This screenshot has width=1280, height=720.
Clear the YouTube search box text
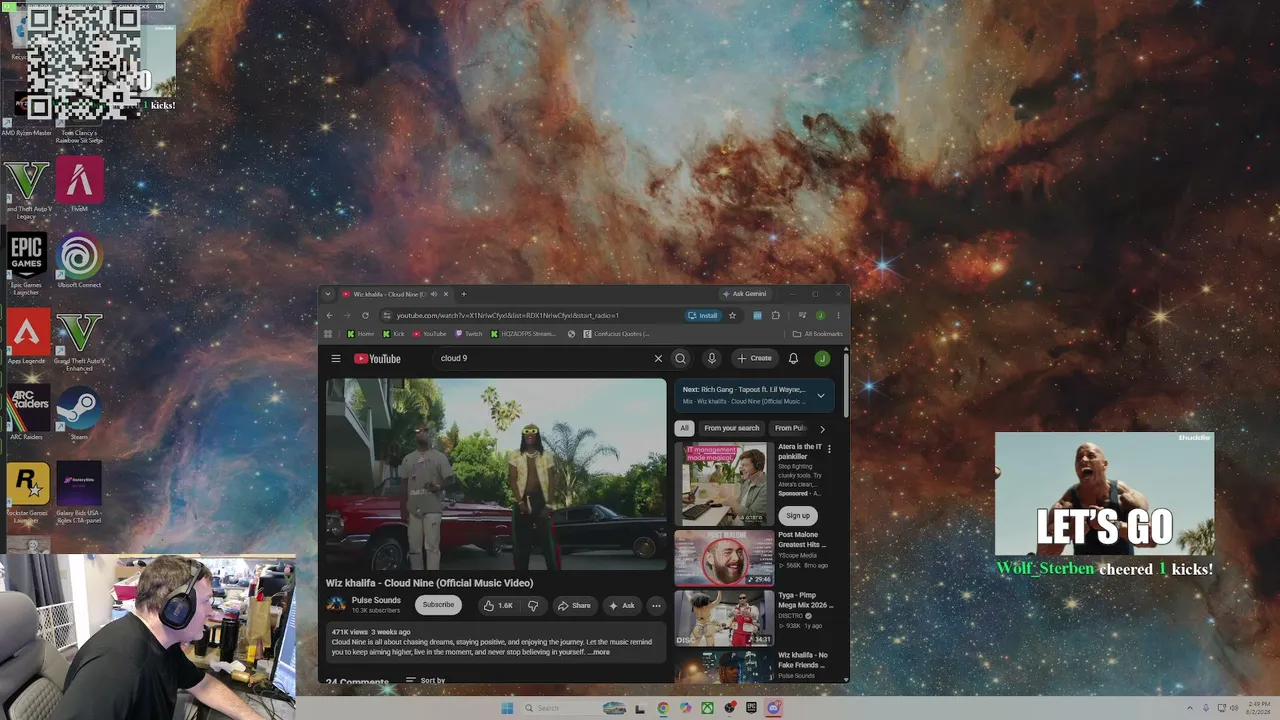[658, 359]
